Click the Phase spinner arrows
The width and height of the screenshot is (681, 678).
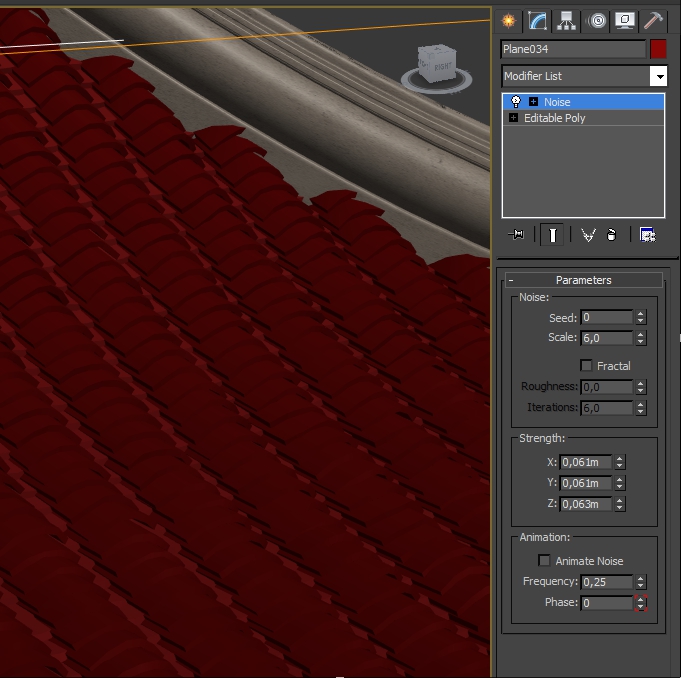coord(641,603)
